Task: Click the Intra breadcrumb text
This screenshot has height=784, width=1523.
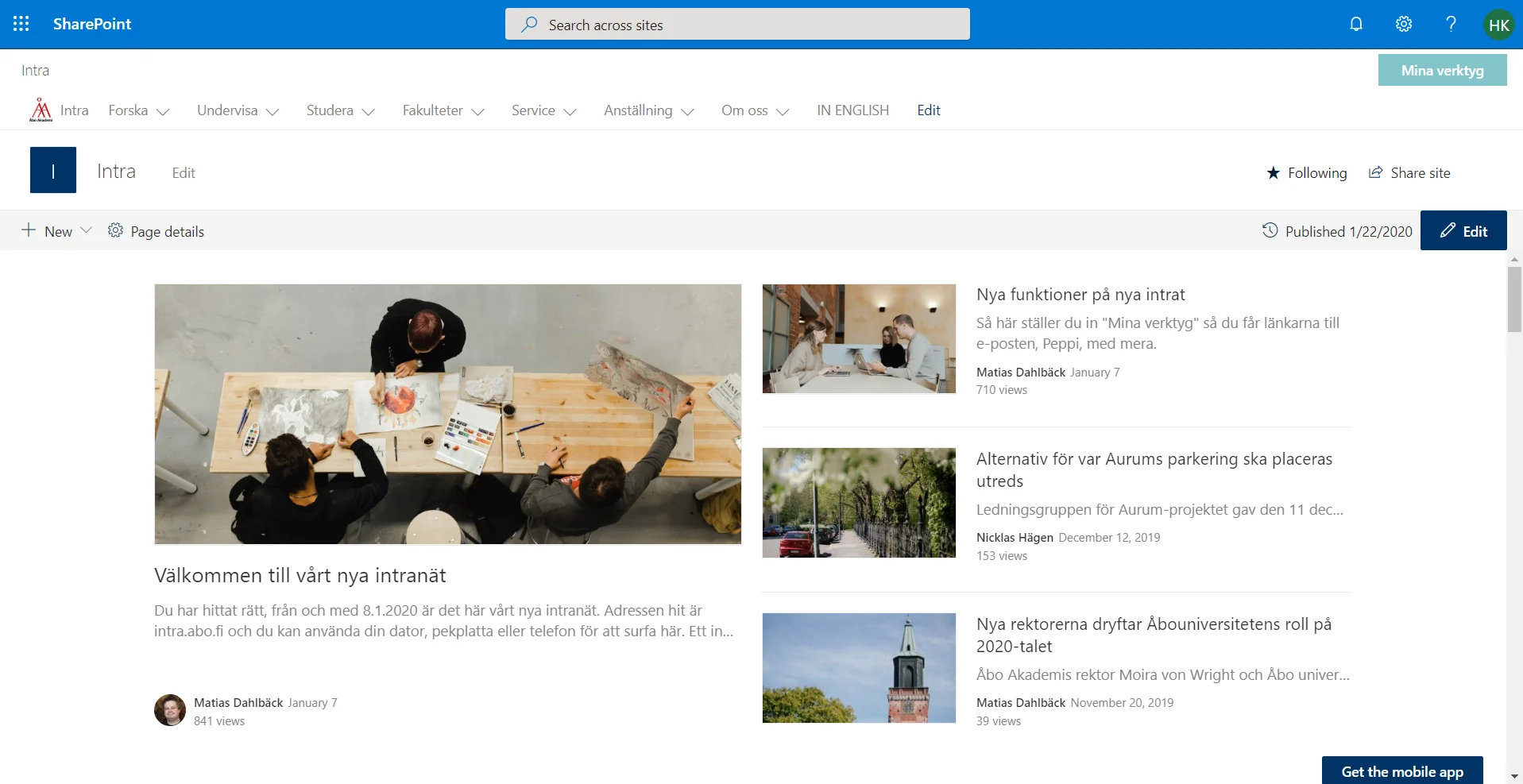Action: click(35, 70)
